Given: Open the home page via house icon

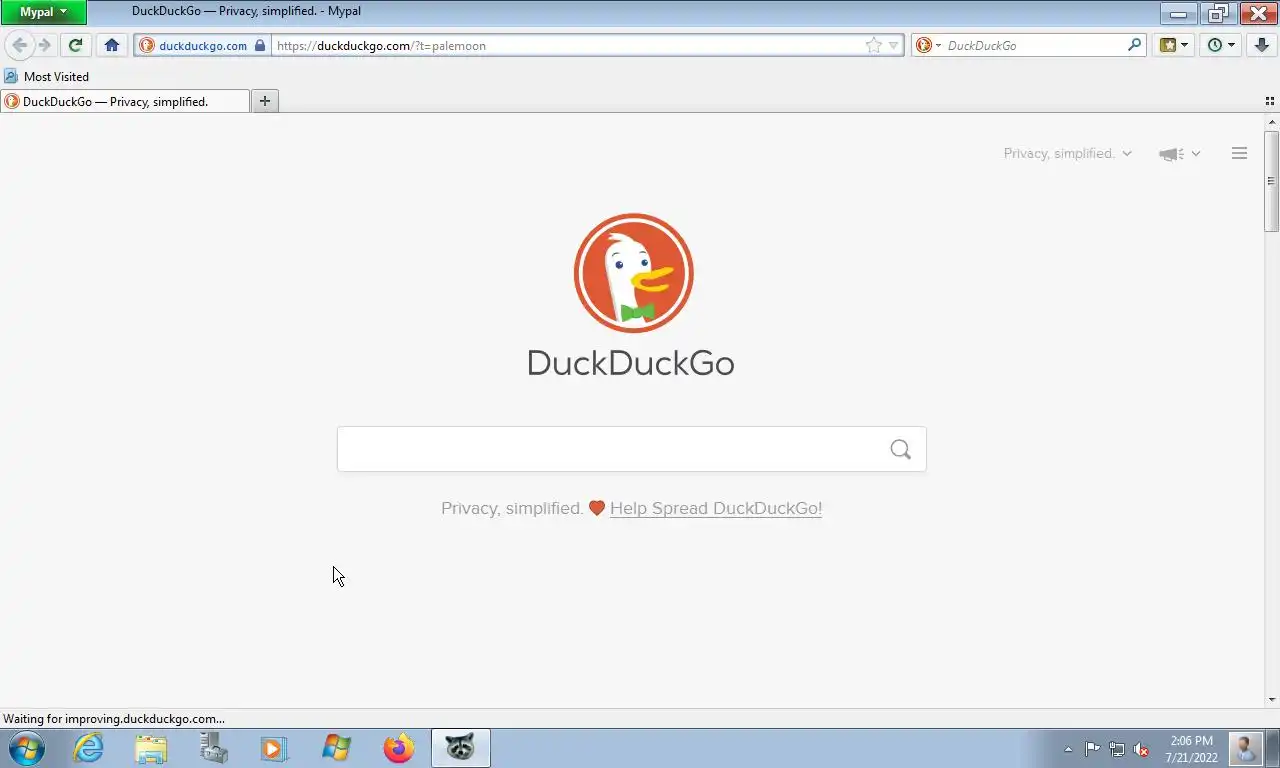Looking at the screenshot, I should (x=112, y=45).
